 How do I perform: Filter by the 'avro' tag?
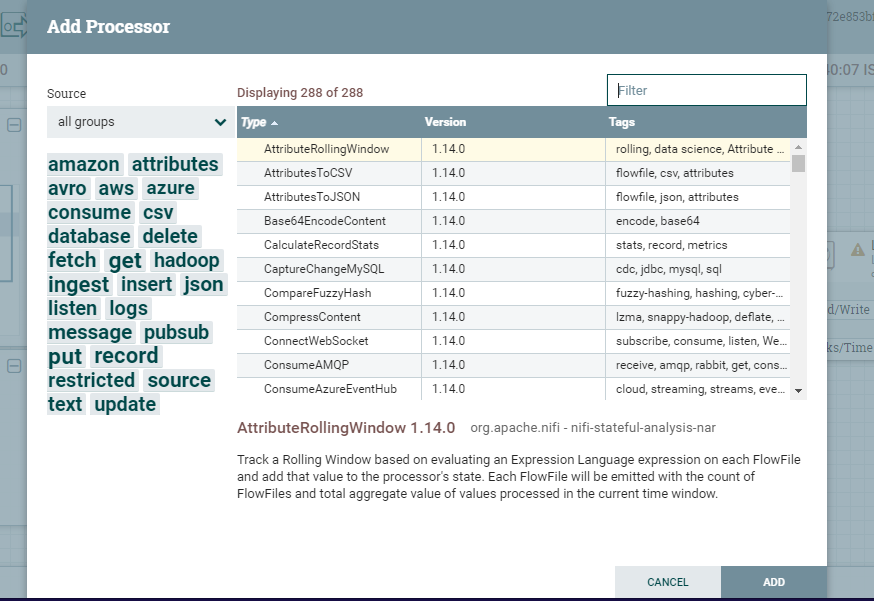67,188
